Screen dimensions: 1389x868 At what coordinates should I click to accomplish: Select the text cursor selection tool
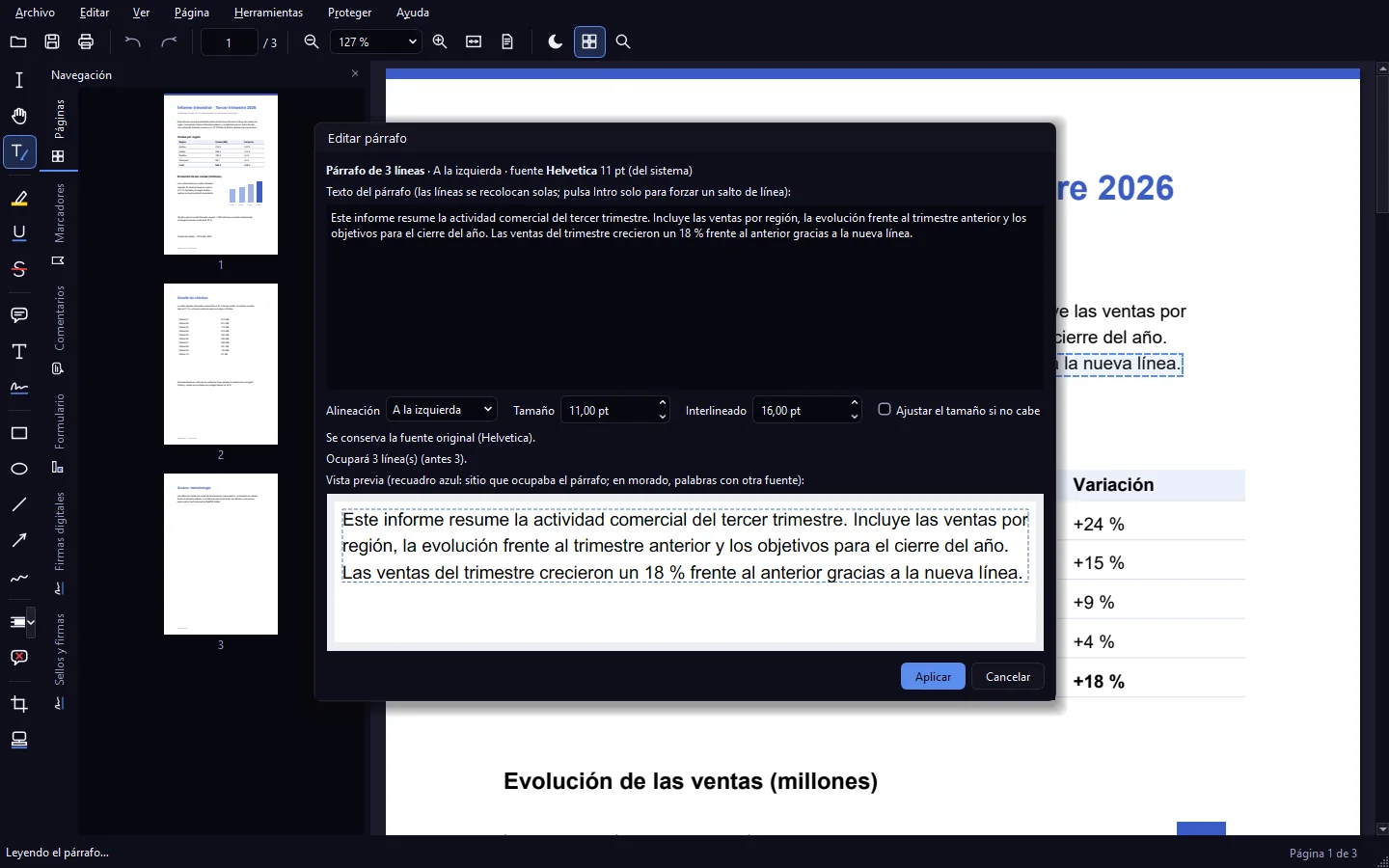[19, 80]
